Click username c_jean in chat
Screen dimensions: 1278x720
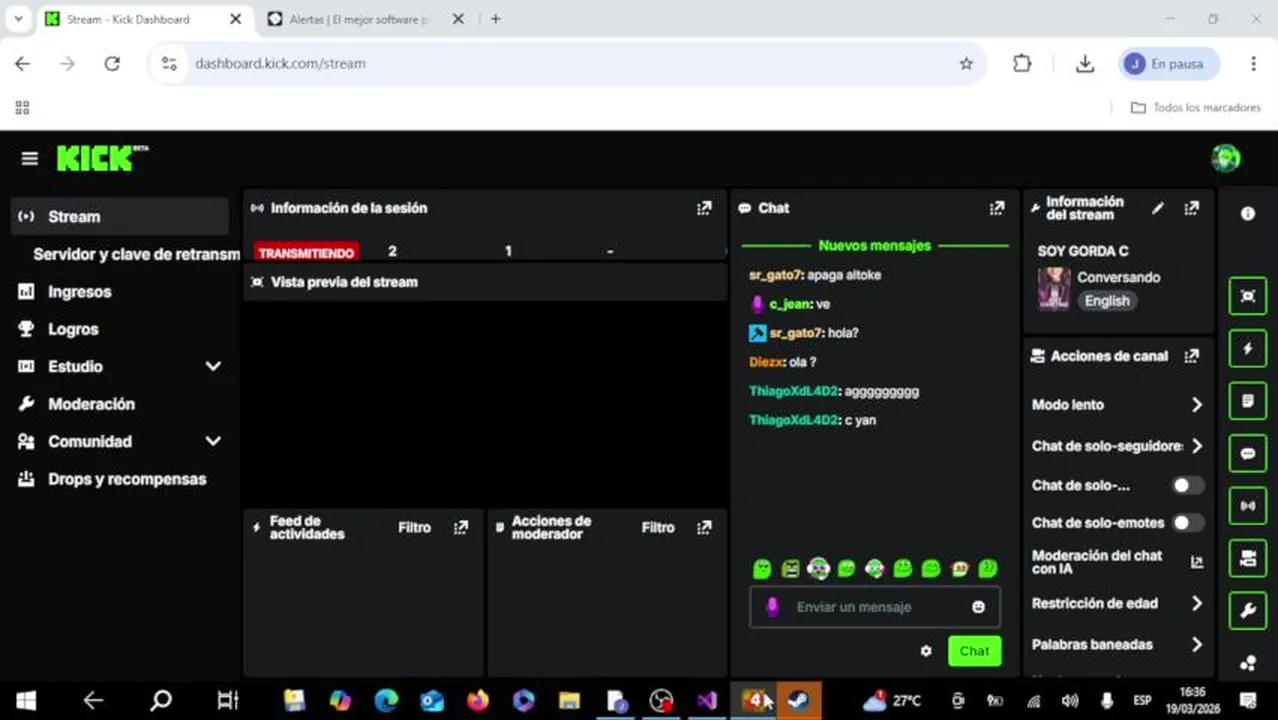(790, 304)
